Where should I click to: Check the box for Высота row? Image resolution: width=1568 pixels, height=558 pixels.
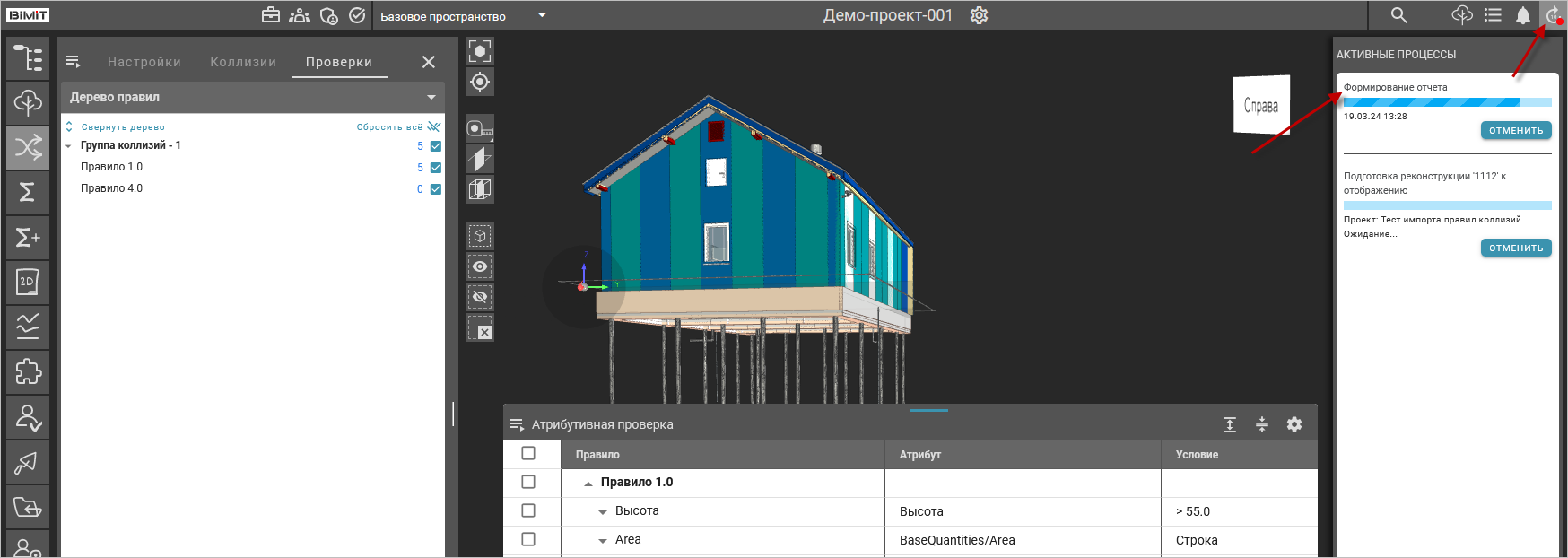click(x=528, y=510)
